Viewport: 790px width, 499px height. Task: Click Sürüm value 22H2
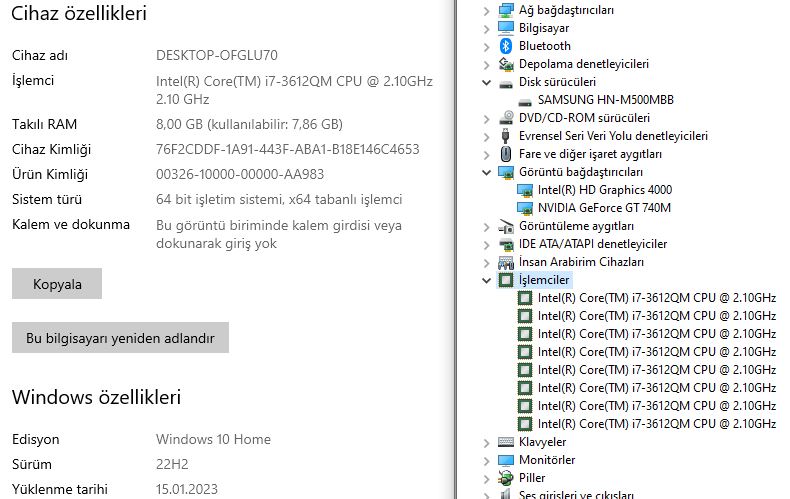tap(172, 464)
